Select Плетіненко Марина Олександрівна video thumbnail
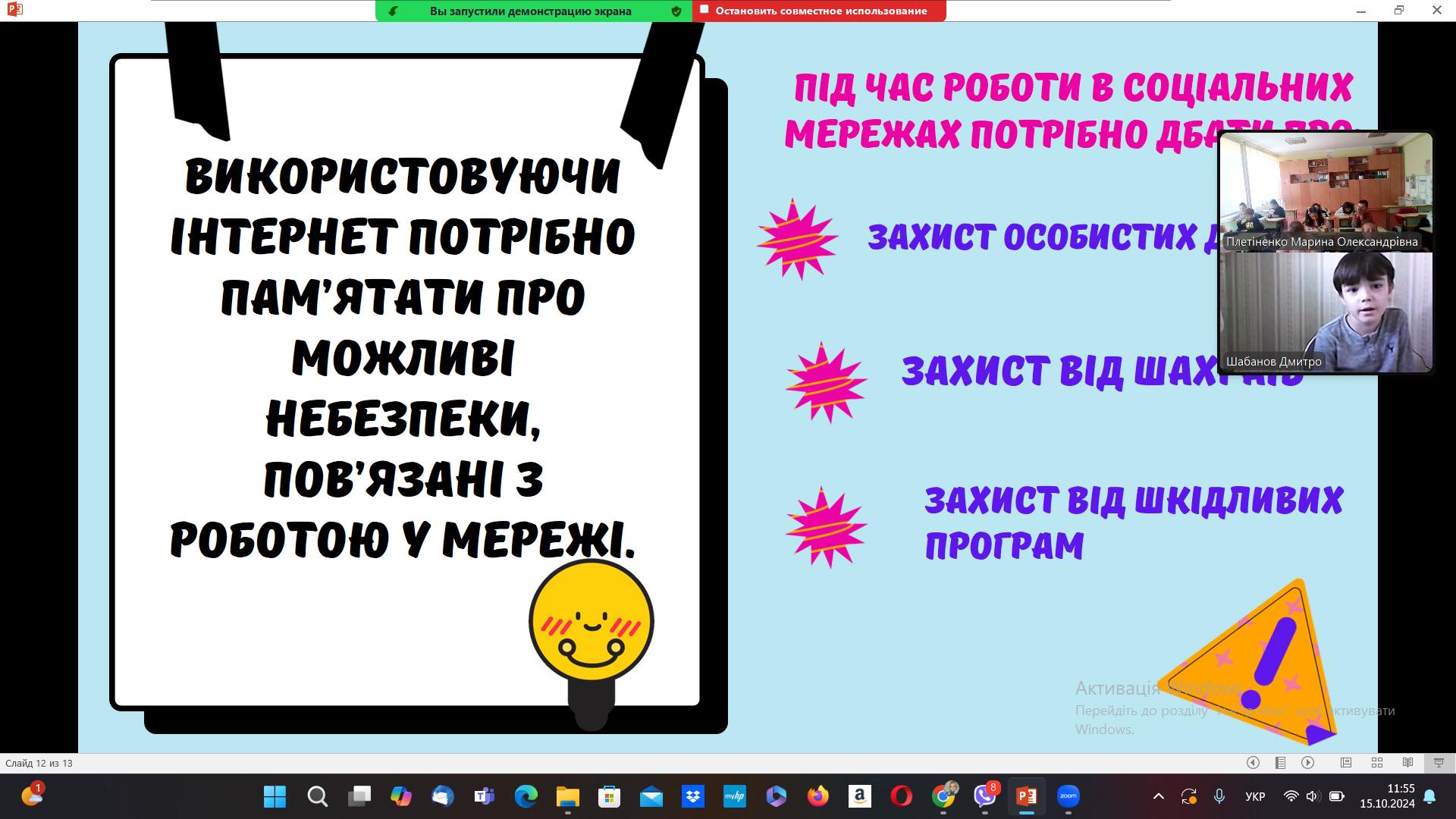 click(1326, 191)
